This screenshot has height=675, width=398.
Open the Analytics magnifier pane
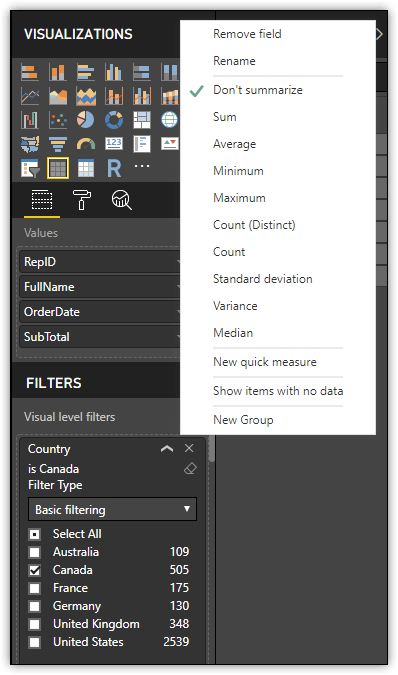tap(121, 200)
